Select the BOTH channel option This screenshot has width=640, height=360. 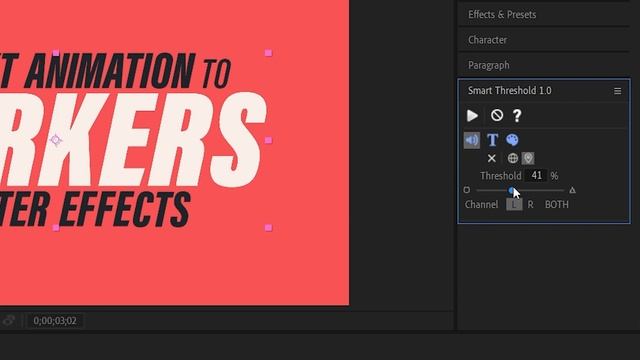point(557,204)
